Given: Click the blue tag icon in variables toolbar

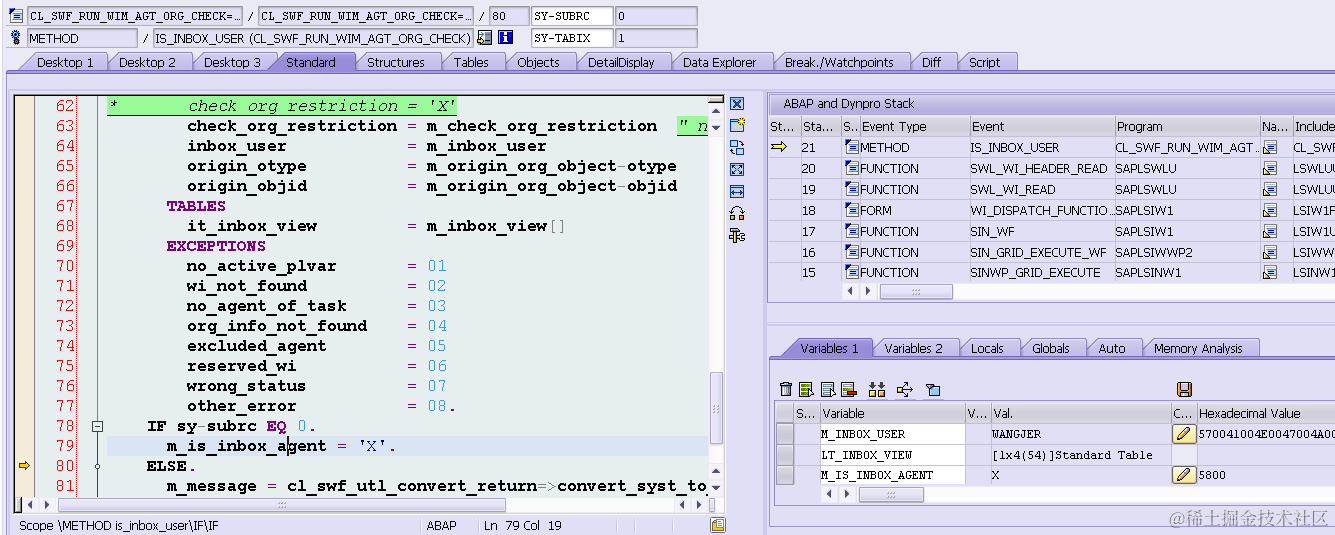Looking at the screenshot, I should click(x=933, y=389).
